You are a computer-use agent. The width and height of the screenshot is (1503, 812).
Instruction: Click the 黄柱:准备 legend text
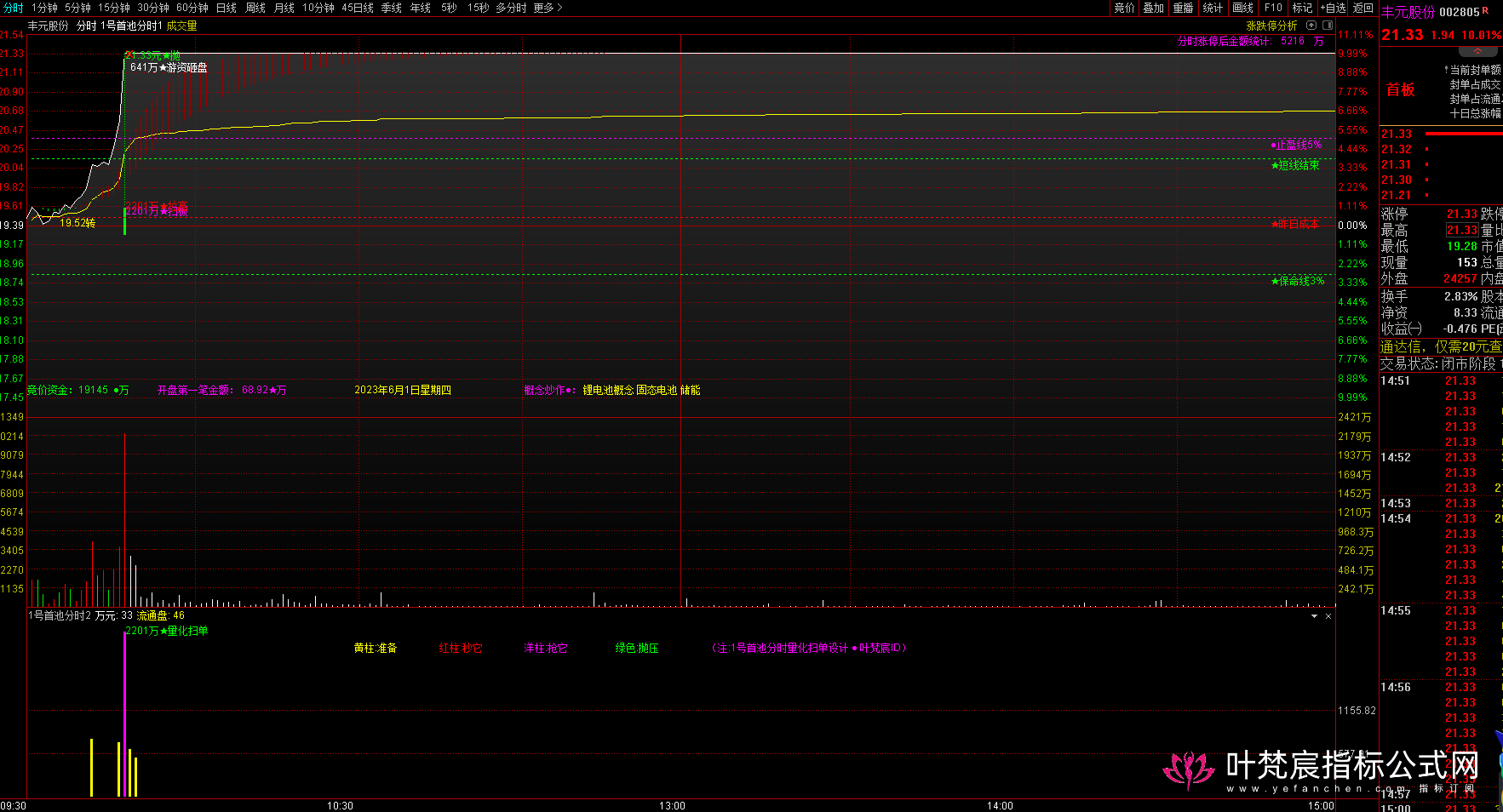376,648
